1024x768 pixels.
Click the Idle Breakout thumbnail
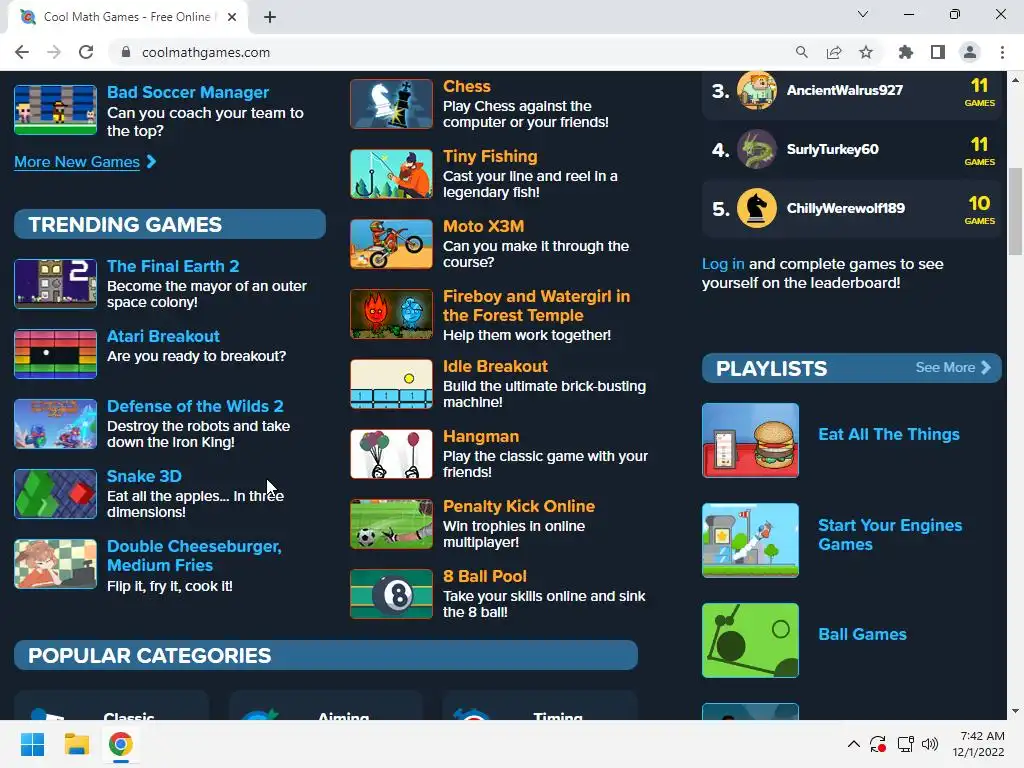(x=391, y=384)
